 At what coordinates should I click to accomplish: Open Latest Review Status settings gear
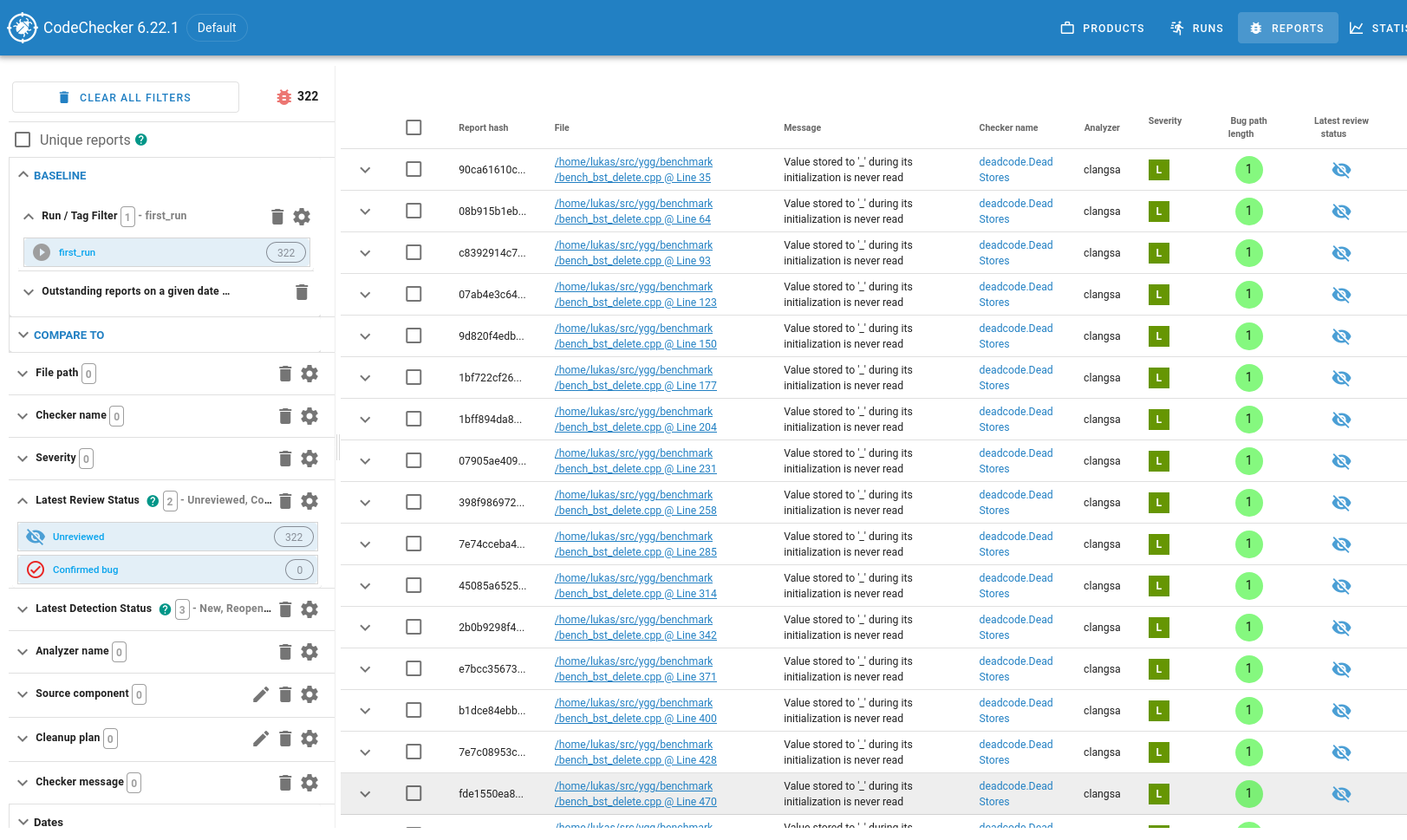coord(309,501)
